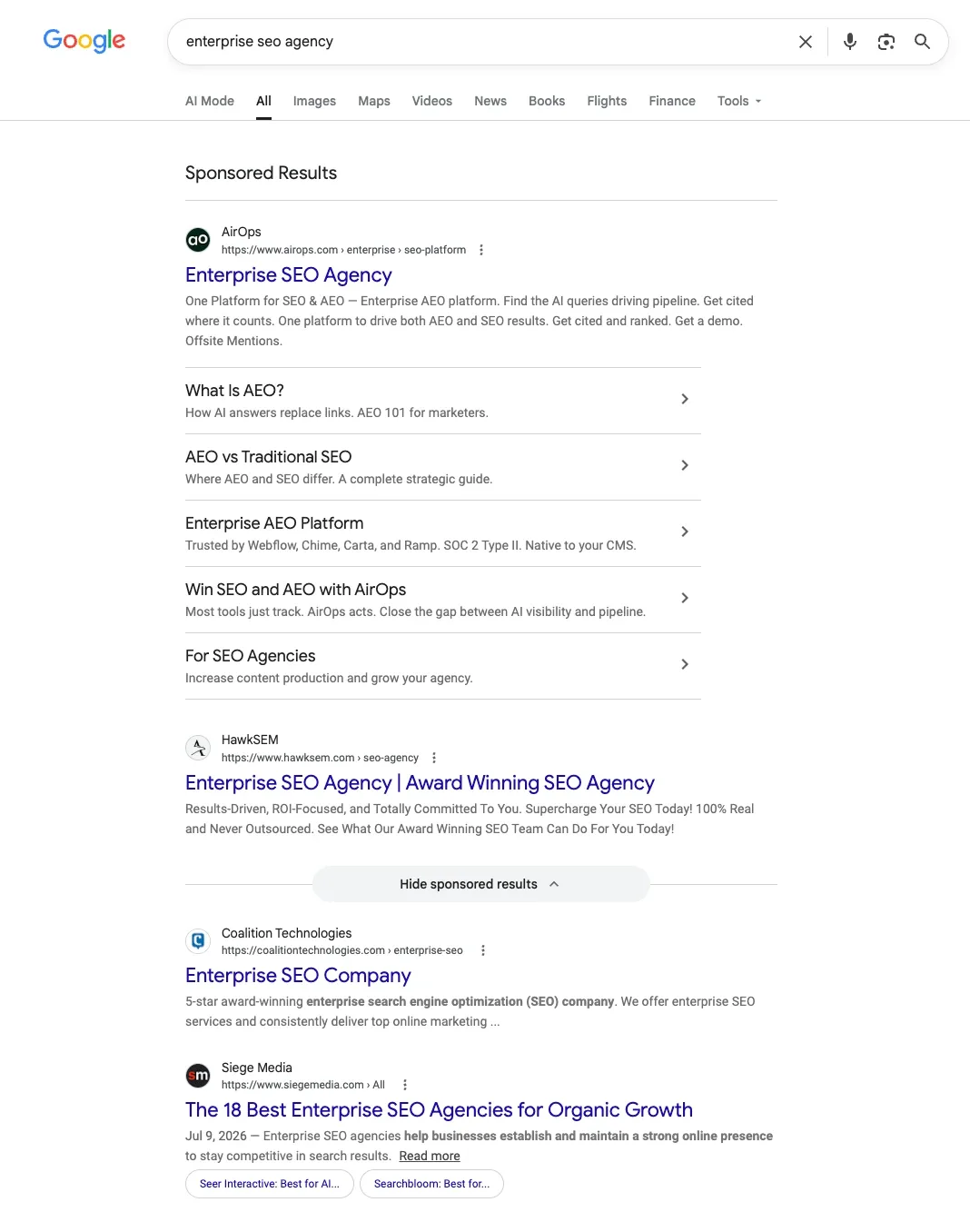Switch to the News tab
The height and width of the screenshot is (1232, 970).
(490, 101)
